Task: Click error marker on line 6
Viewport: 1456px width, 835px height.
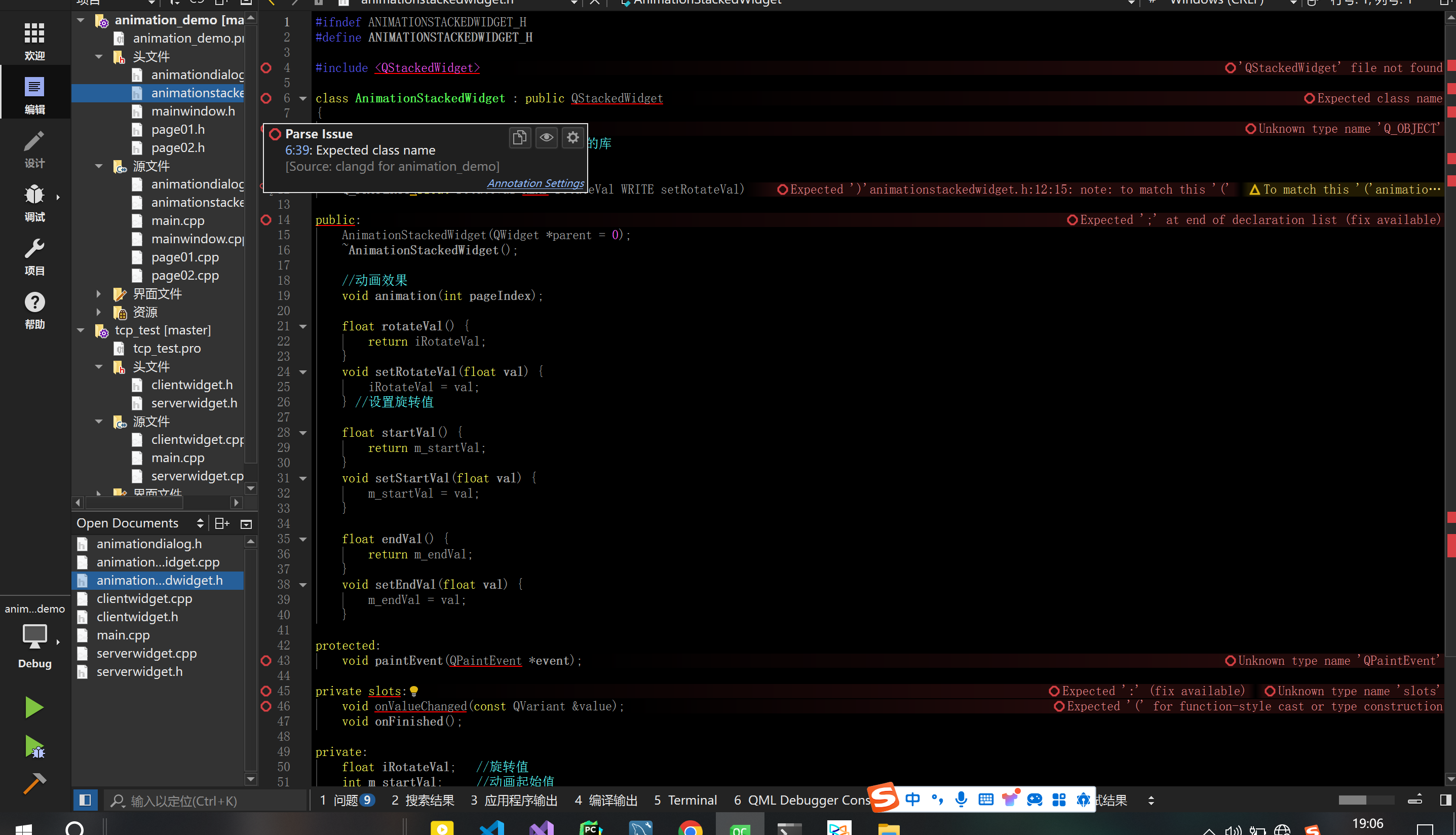Action: click(266, 98)
